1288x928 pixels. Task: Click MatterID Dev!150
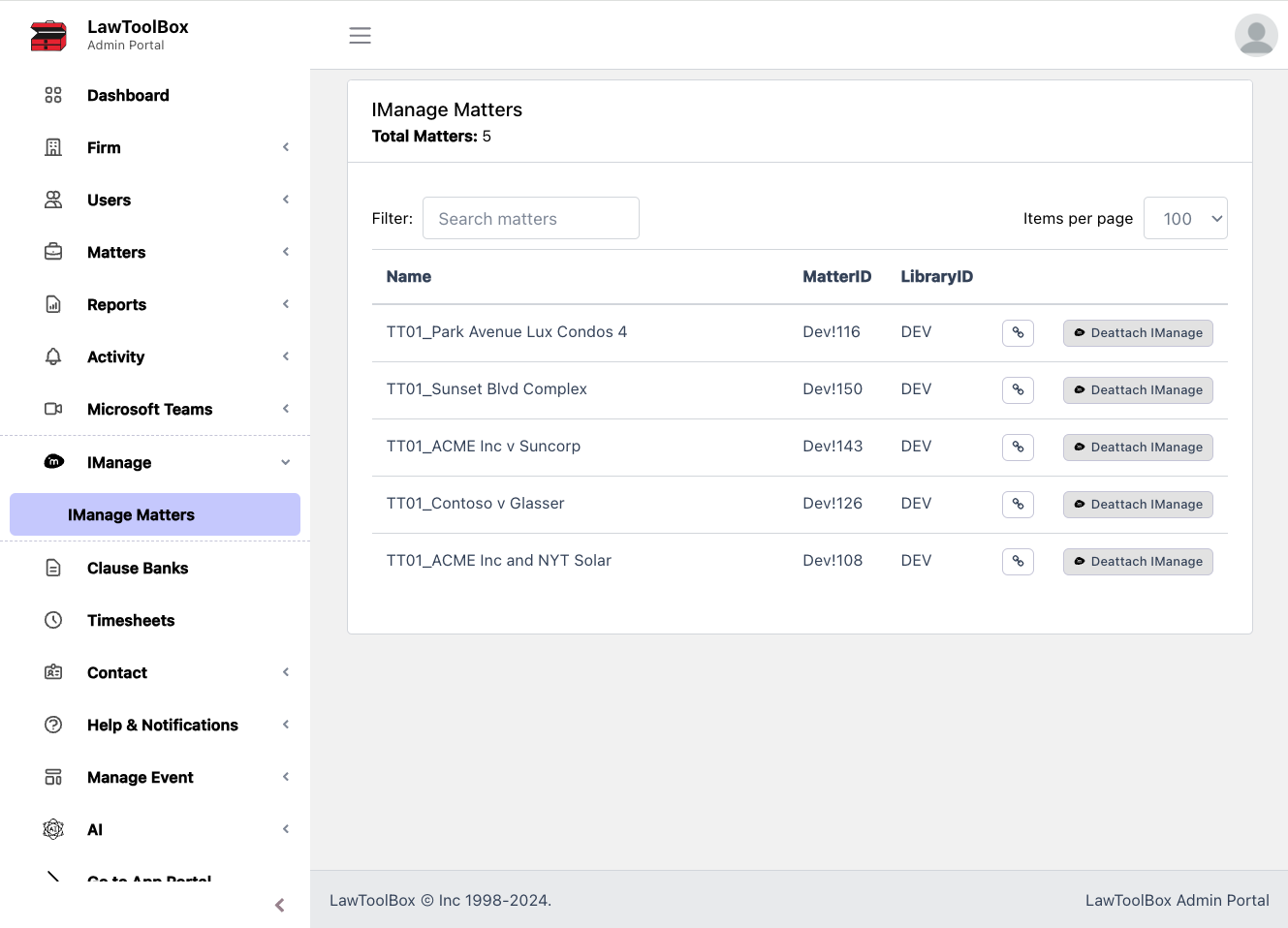[x=832, y=388]
